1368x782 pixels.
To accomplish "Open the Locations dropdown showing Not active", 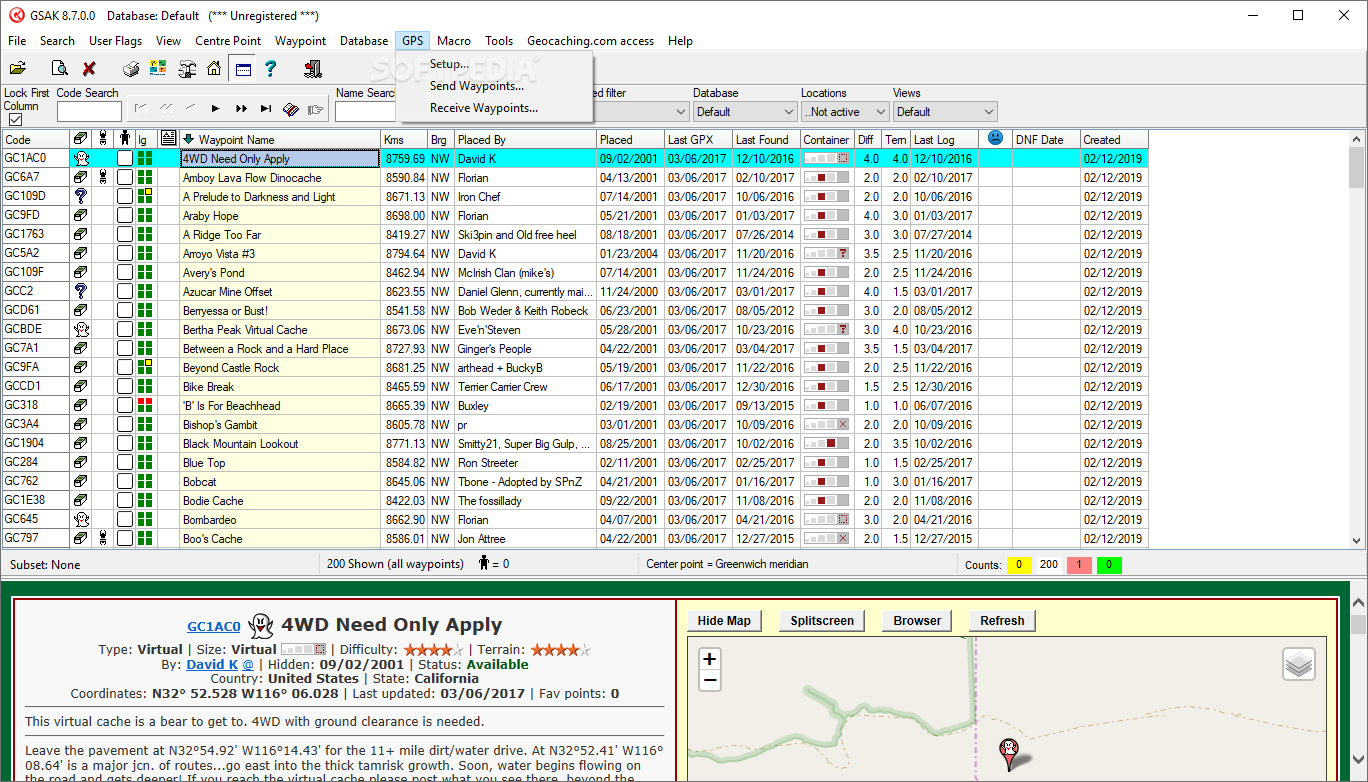I will [845, 111].
